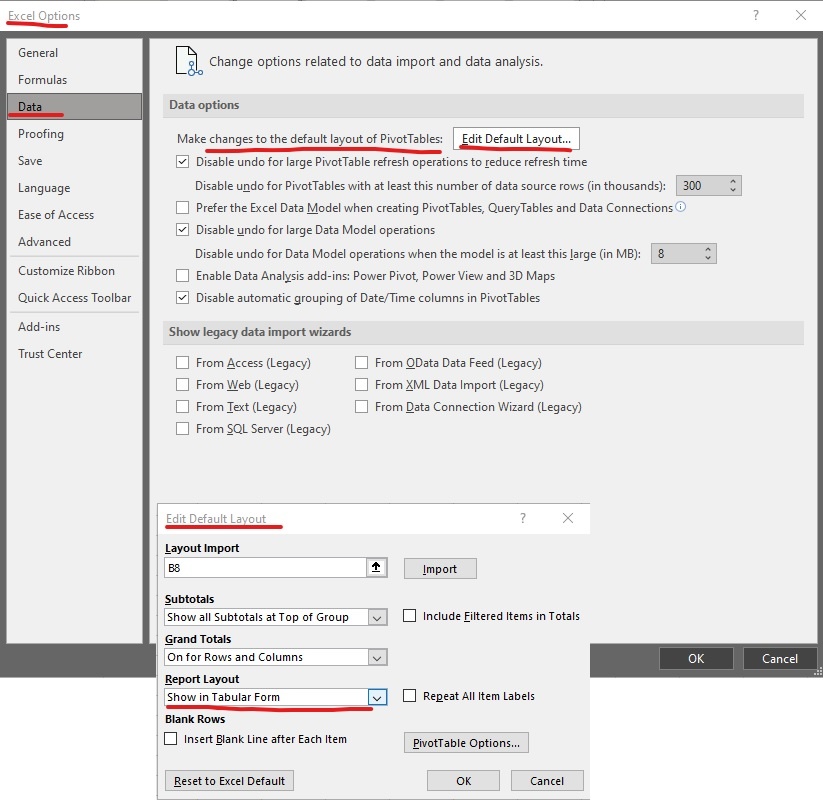Open the Formulas options category
Screen dimensions: 823x800
pyautogui.click(x=74, y=80)
